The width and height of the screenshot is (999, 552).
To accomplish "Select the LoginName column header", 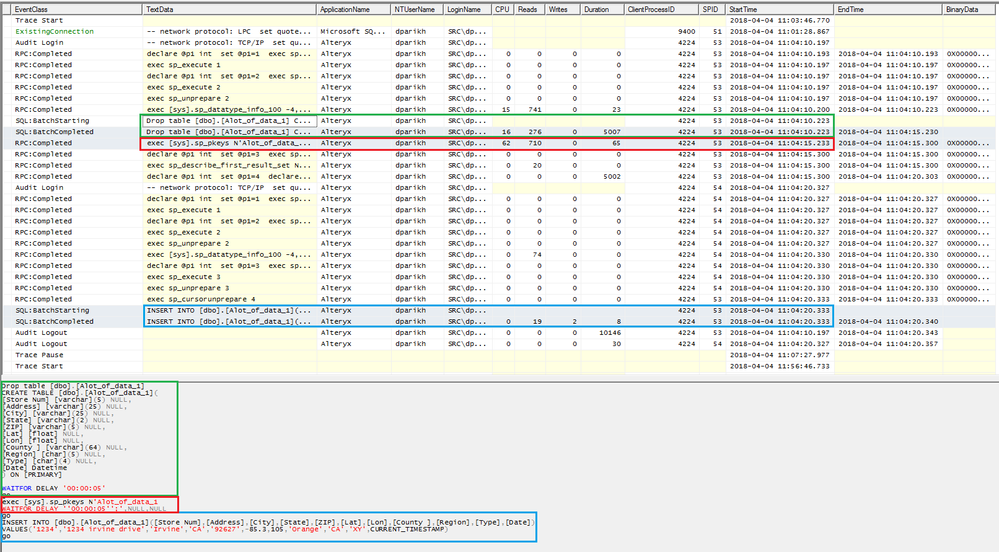I will coord(467,10).
